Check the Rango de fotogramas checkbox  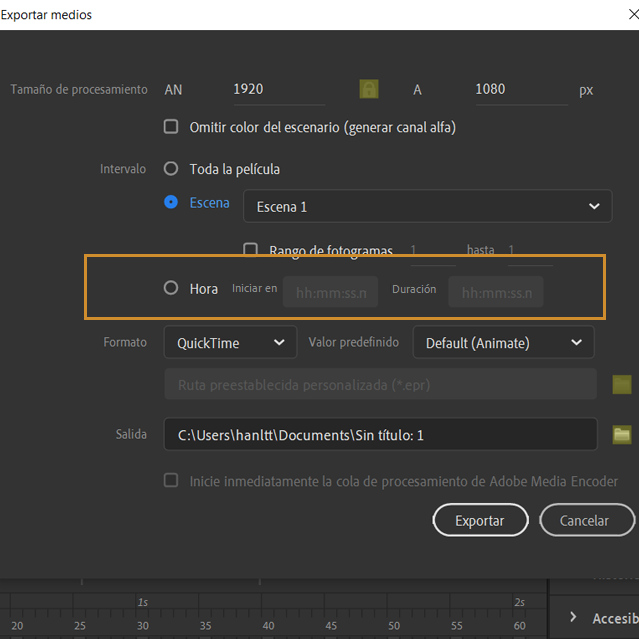pyautogui.click(x=251, y=250)
